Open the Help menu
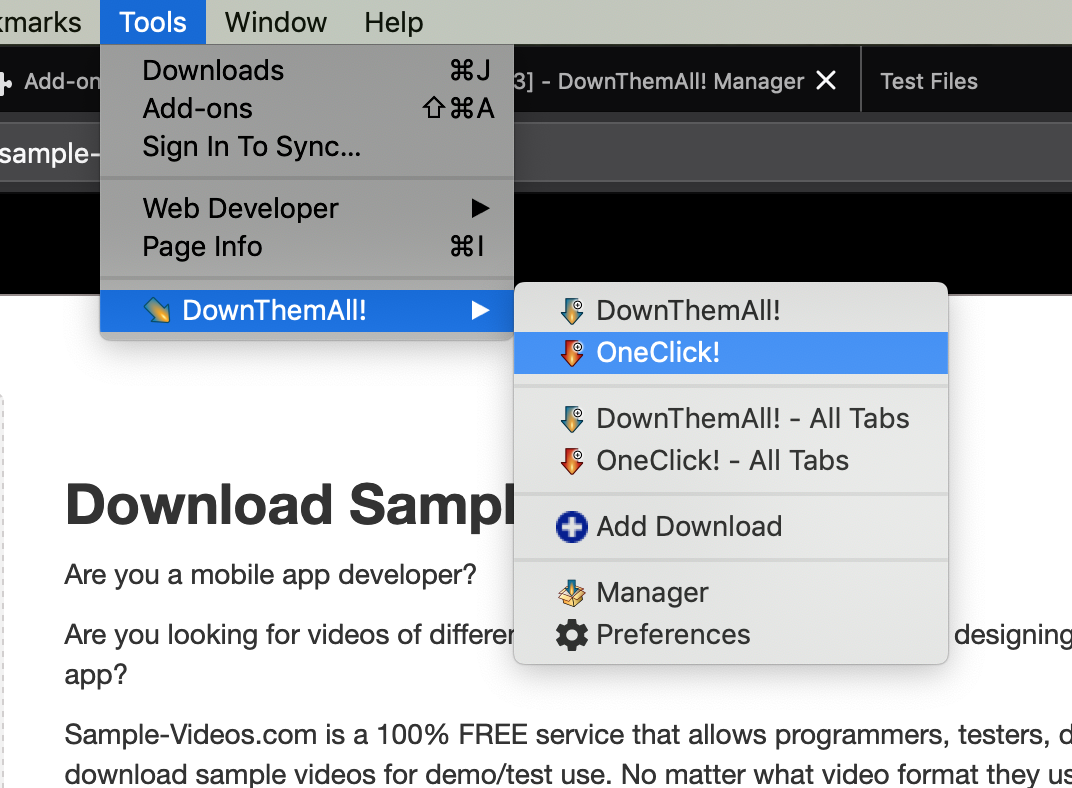The image size is (1072, 788). pyautogui.click(x=393, y=22)
